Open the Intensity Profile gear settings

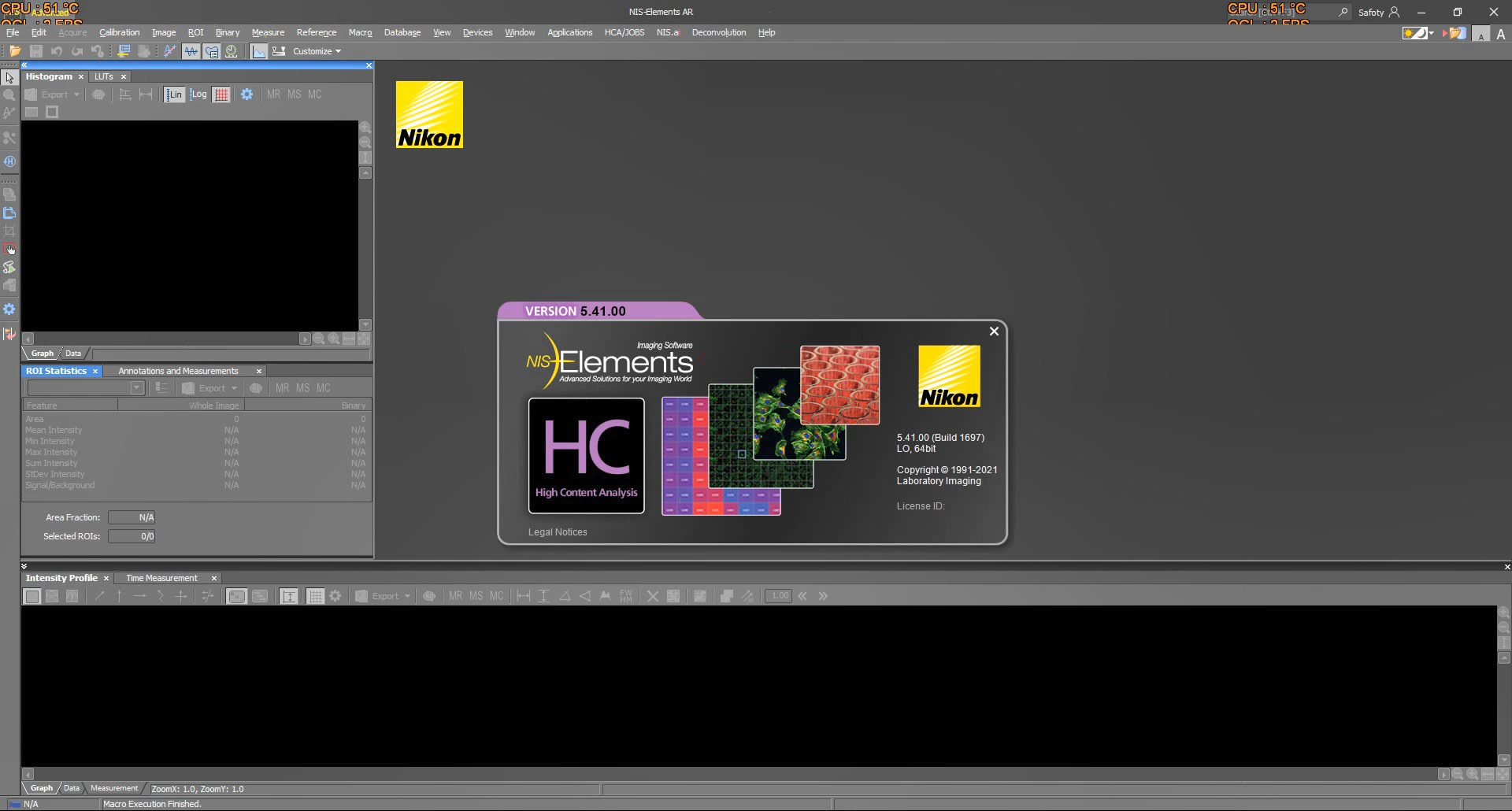pyautogui.click(x=335, y=596)
